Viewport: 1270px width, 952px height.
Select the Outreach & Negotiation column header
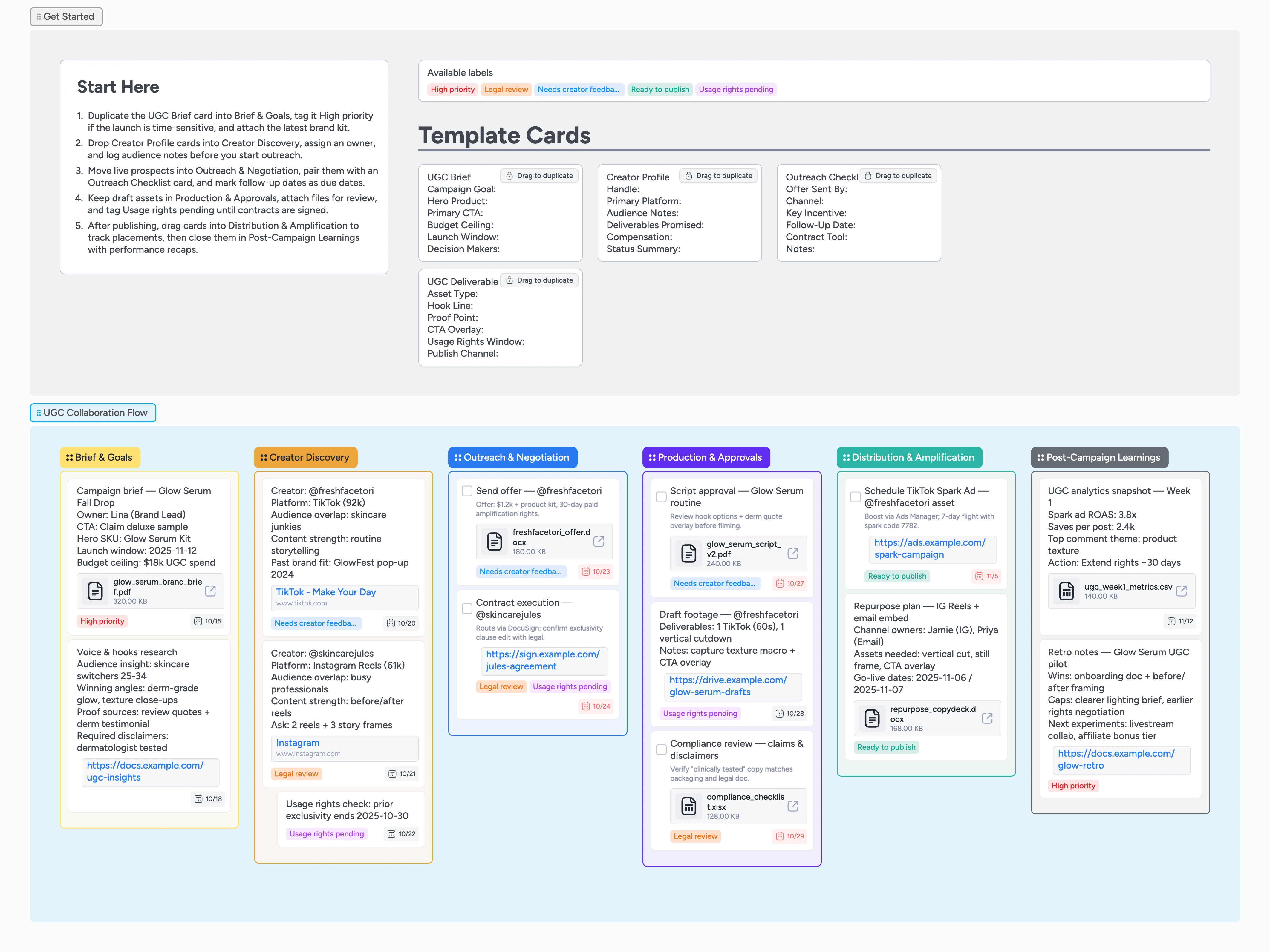pos(513,457)
